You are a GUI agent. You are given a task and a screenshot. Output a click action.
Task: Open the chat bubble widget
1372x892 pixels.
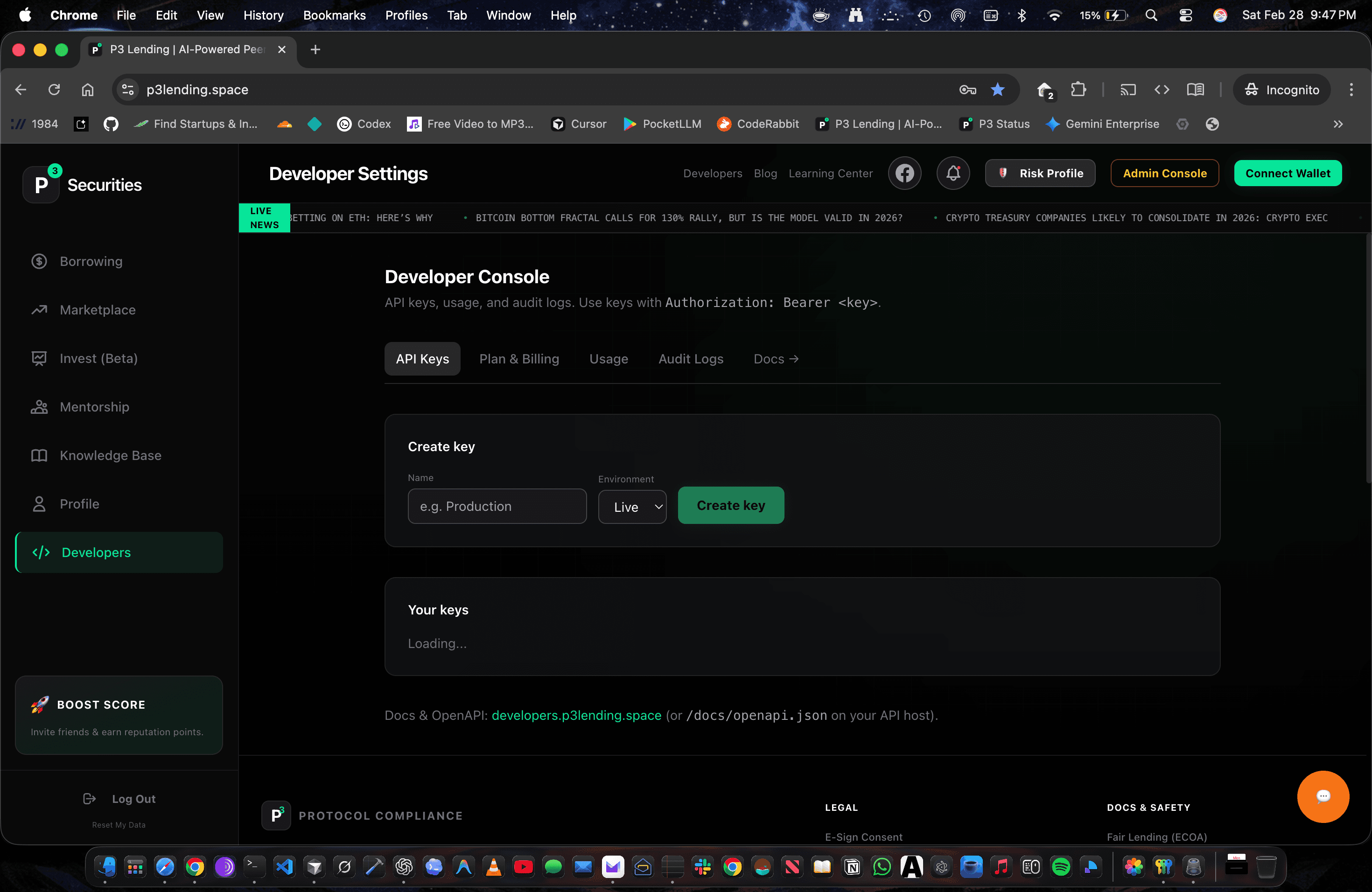(1323, 797)
